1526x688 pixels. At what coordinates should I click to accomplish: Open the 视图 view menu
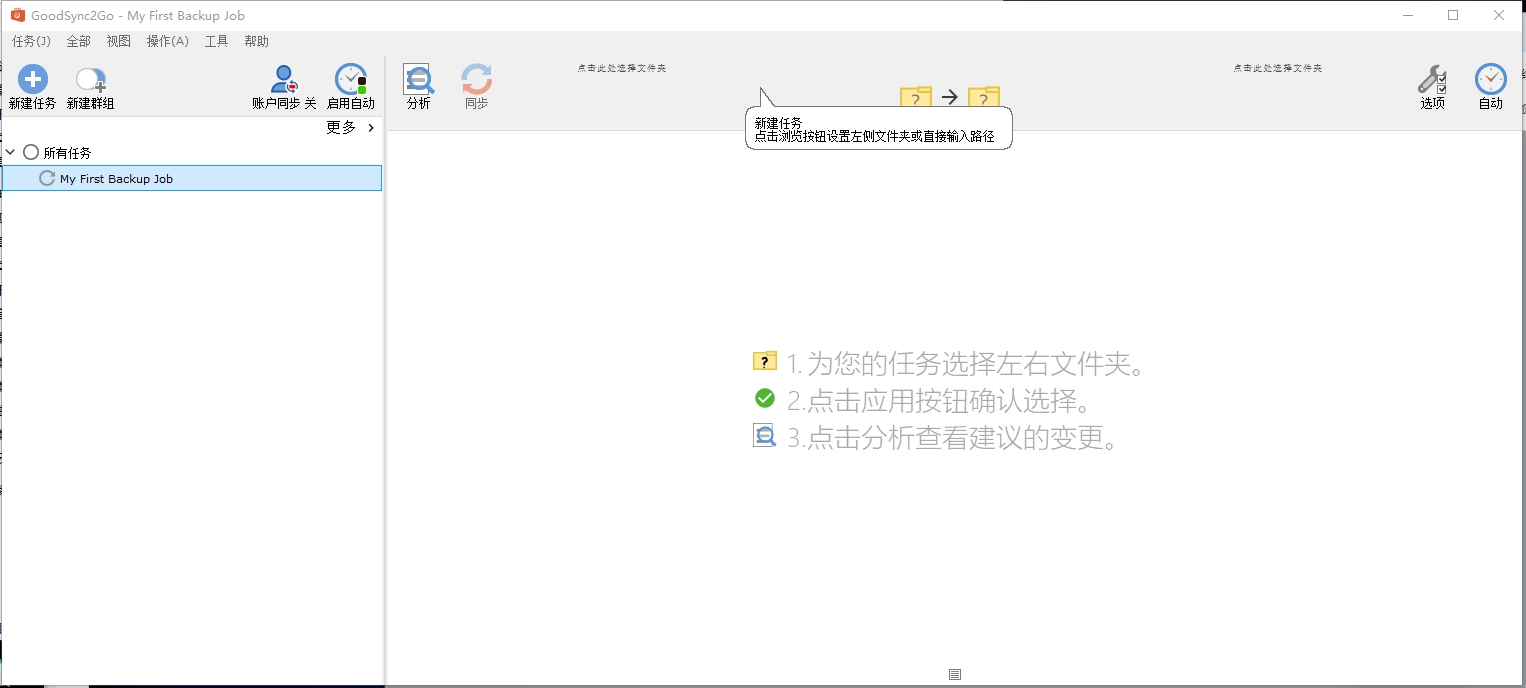tap(118, 41)
